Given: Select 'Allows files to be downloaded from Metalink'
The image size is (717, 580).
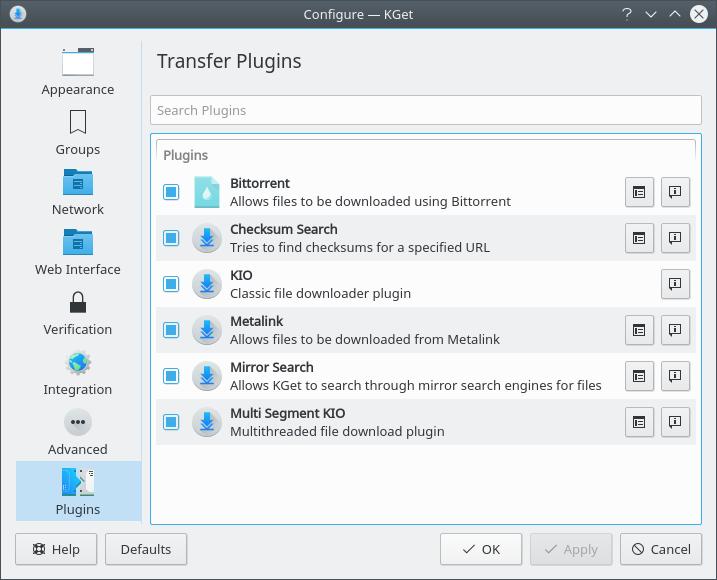Looking at the screenshot, I should tap(365, 339).
